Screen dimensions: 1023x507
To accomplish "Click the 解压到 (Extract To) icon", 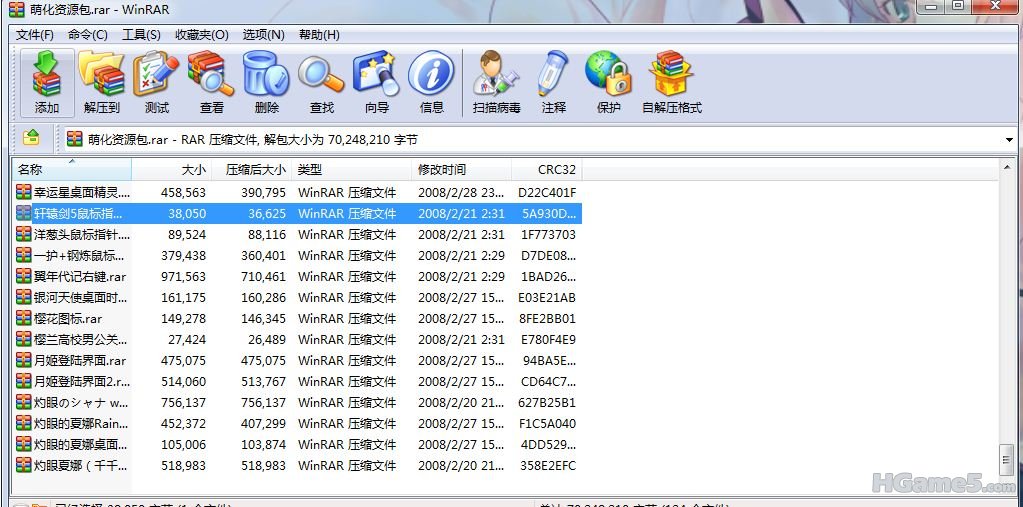I will pos(101,82).
